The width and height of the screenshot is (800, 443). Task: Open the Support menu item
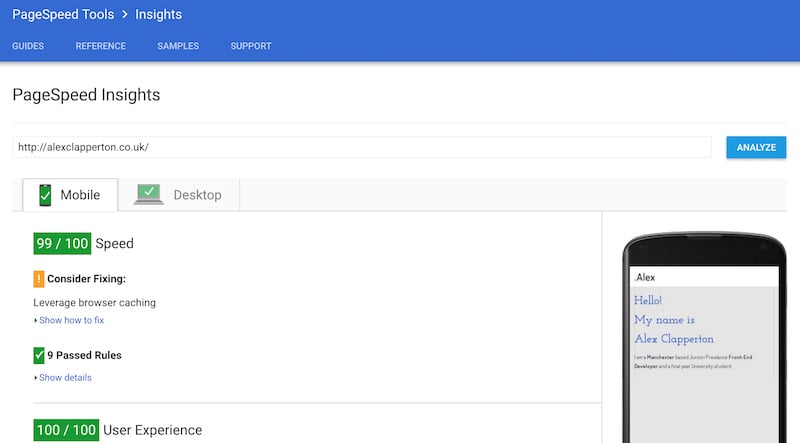point(251,46)
